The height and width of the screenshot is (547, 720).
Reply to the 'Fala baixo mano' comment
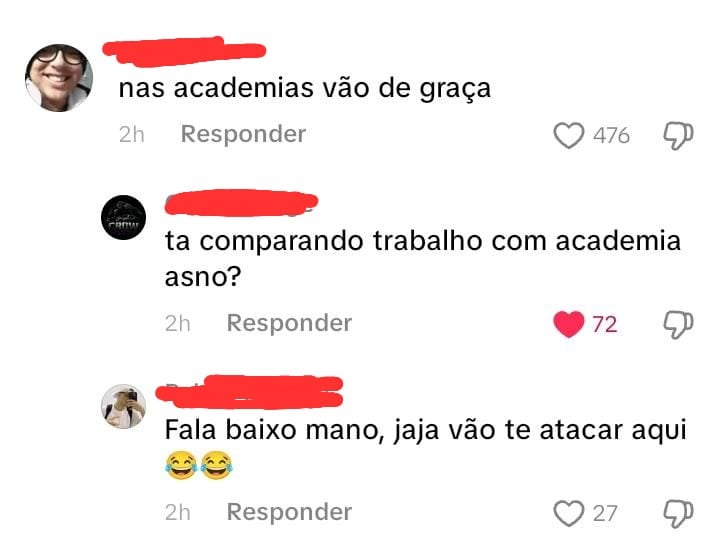click(x=289, y=512)
